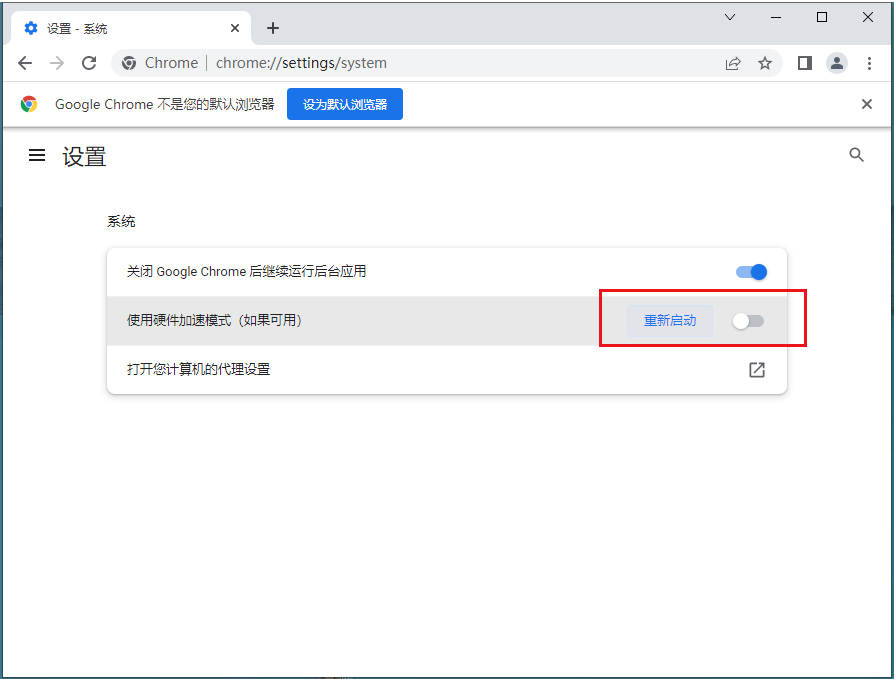
Task: Open the profile avatar menu
Action: (836, 63)
